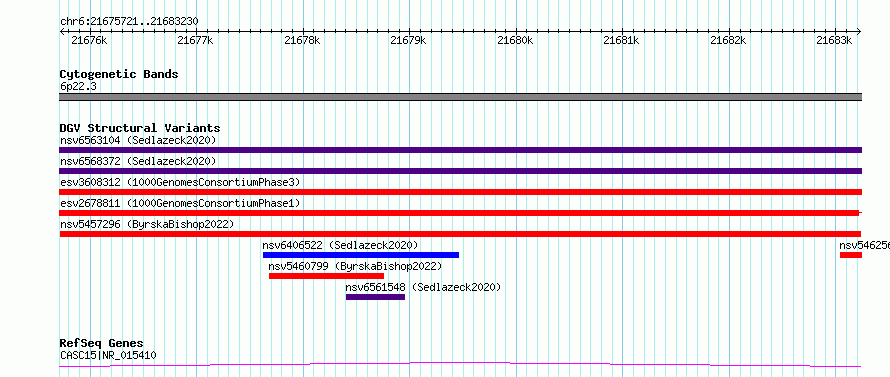Open the nsv6561548 (Sedlazeck2020) label

pyautogui.click(x=423, y=287)
